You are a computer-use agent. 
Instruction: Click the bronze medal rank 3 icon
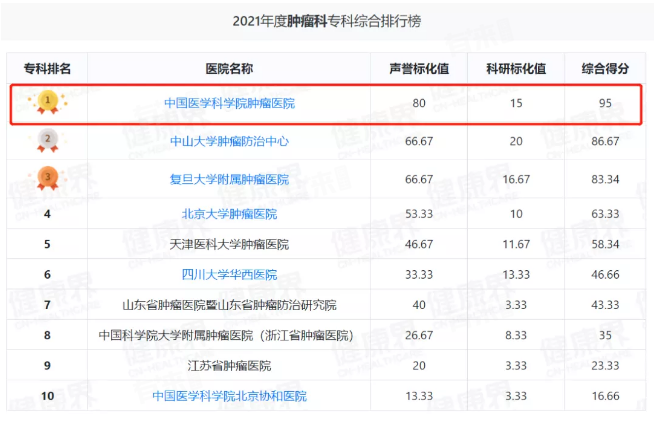point(47,179)
